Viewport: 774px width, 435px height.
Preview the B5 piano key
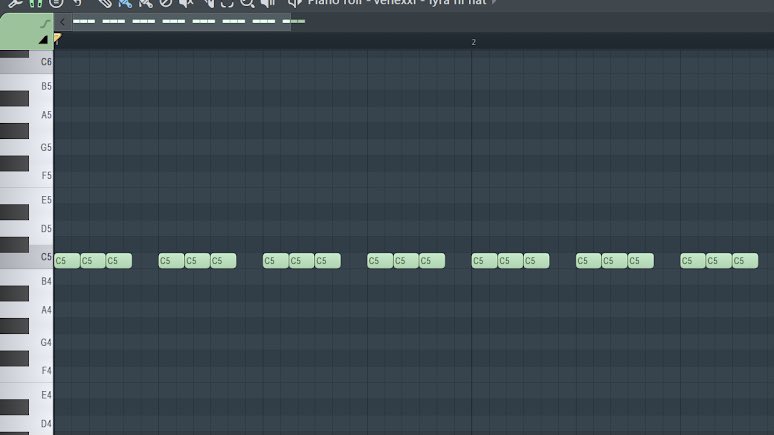pyautogui.click(x=42, y=86)
